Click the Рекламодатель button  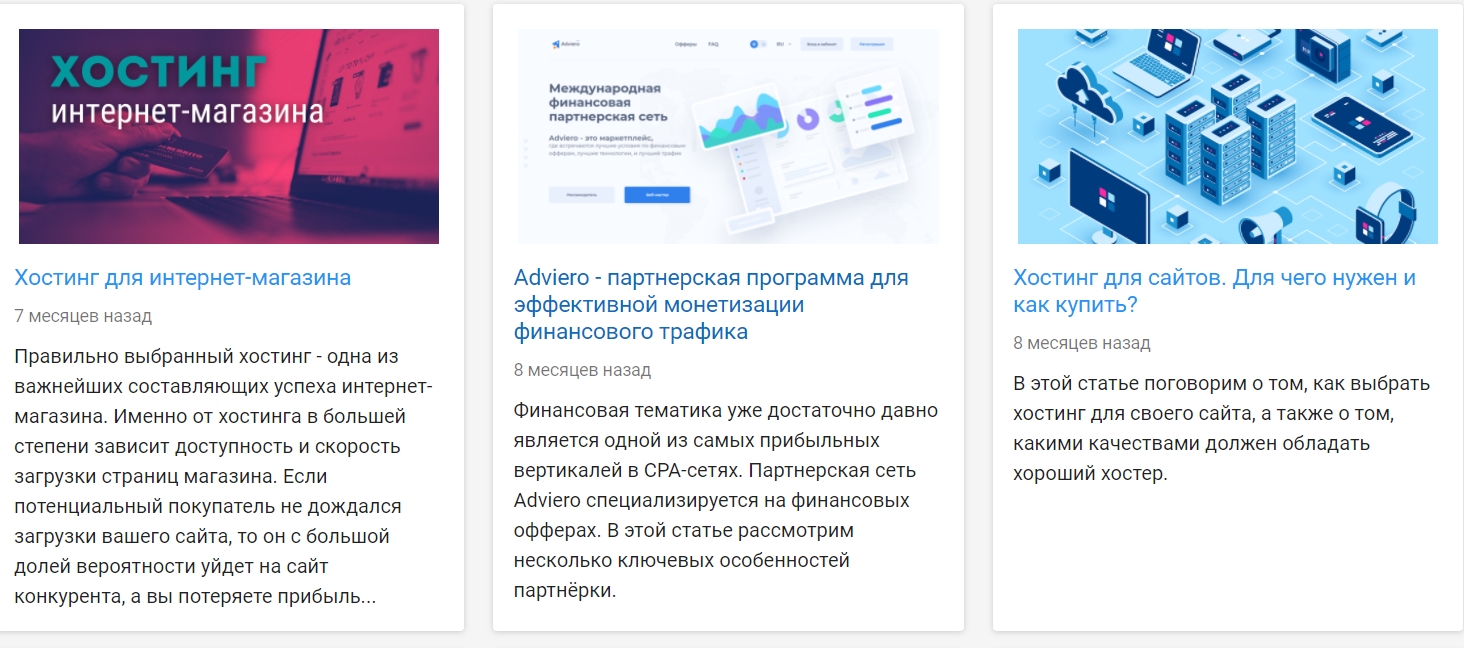(x=582, y=195)
